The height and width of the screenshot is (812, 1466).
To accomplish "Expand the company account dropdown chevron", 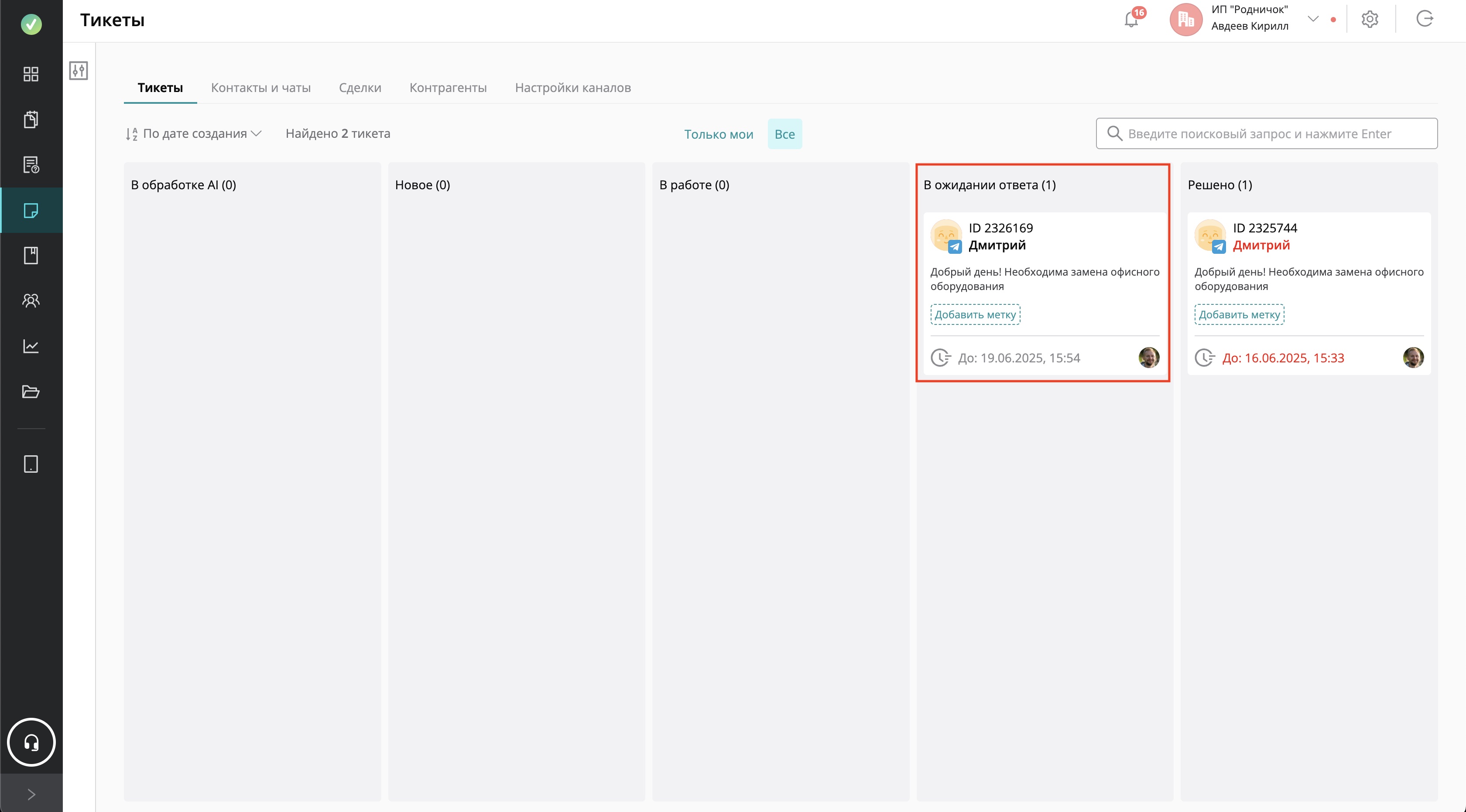I will (x=1313, y=19).
